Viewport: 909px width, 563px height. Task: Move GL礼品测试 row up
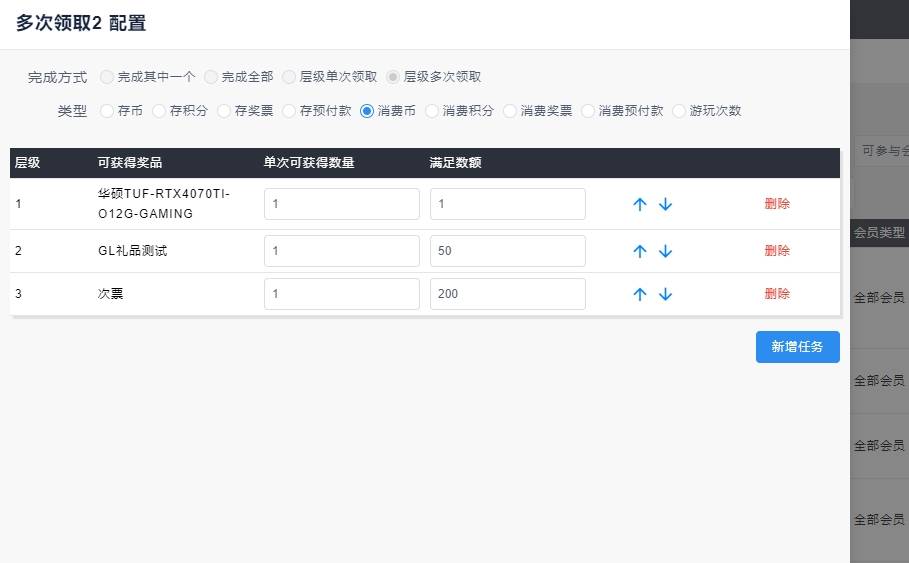[639, 251]
